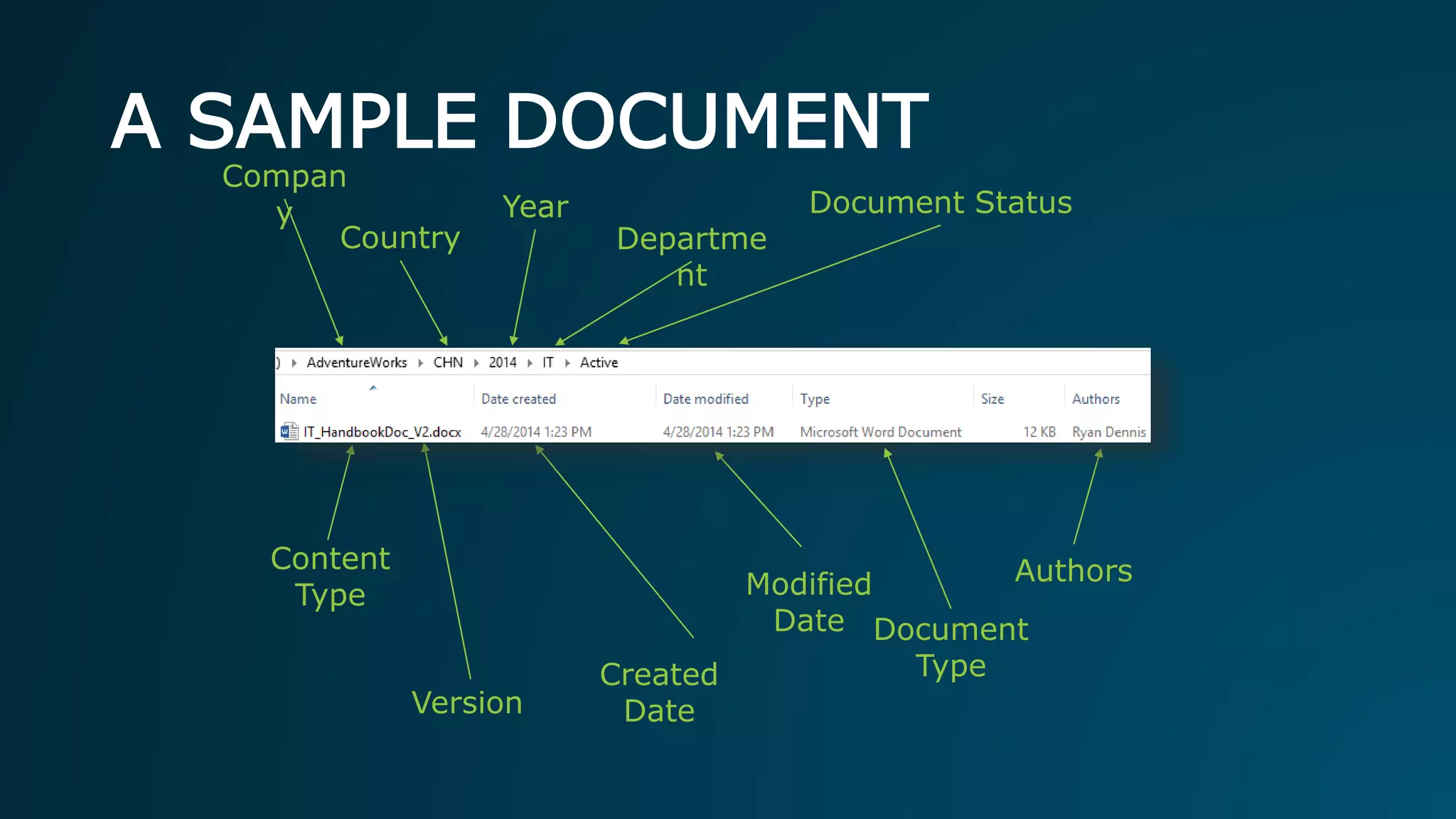
Task: Click the CHN breadcrumb segment
Action: [448, 363]
